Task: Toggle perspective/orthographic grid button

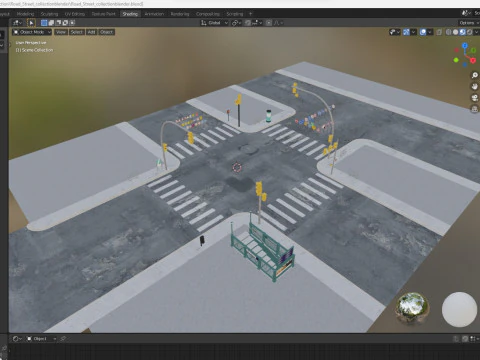Action: 474,109
